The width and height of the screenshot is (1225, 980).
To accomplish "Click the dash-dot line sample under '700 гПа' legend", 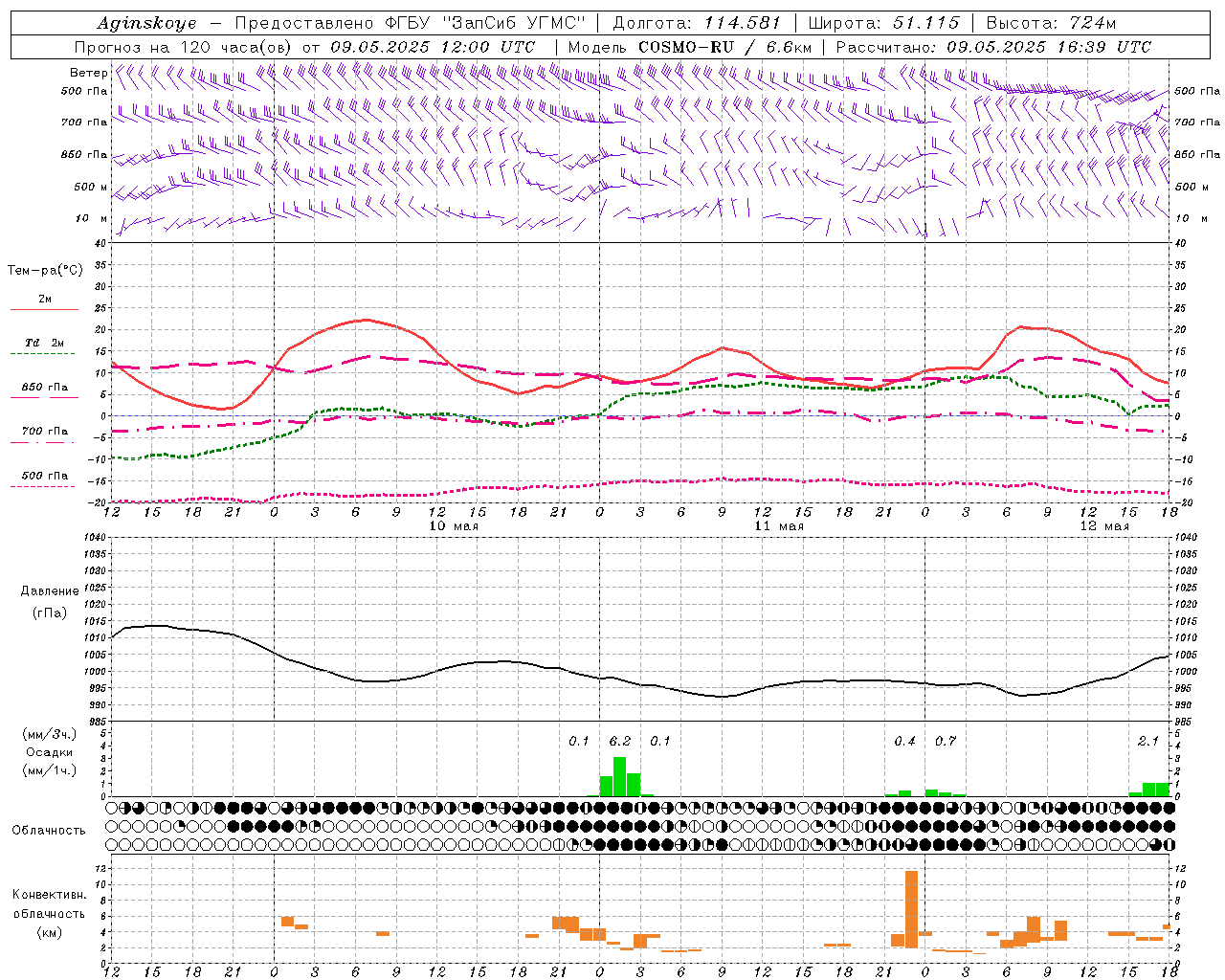I will tap(44, 442).
